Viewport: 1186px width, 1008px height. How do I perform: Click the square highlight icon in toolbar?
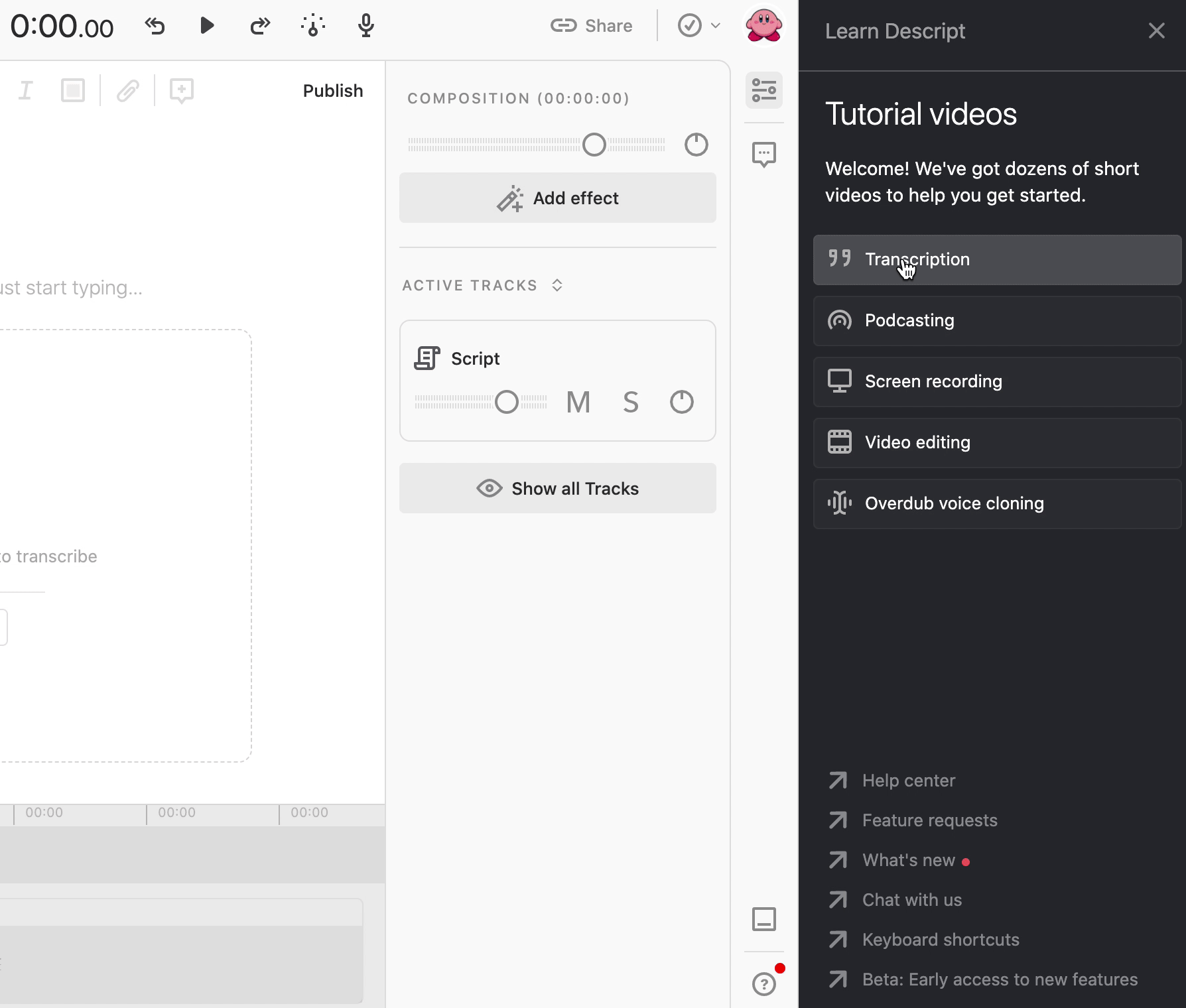(x=73, y=90)
